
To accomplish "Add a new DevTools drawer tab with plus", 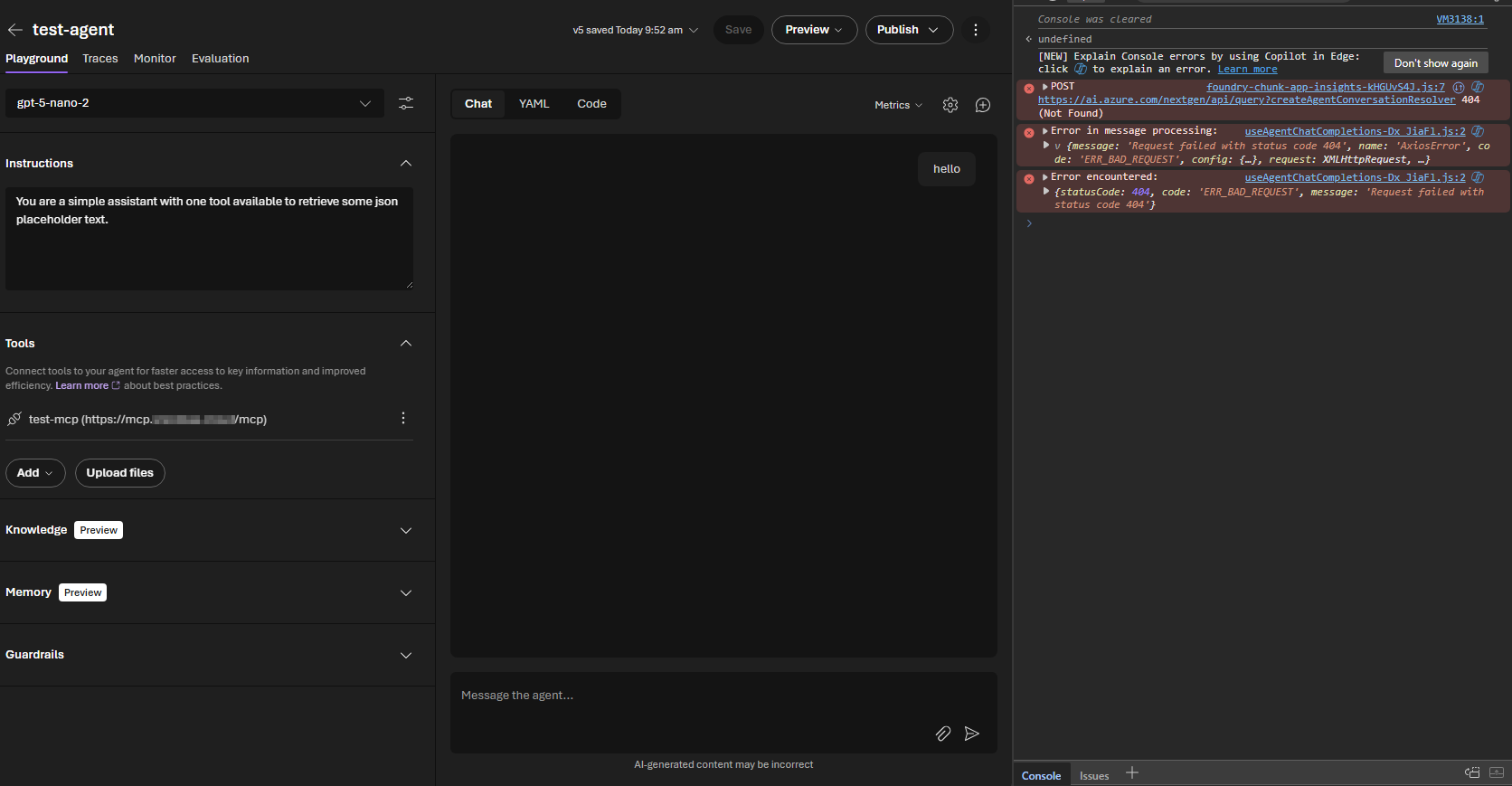I will click(x=1132, y=772).
